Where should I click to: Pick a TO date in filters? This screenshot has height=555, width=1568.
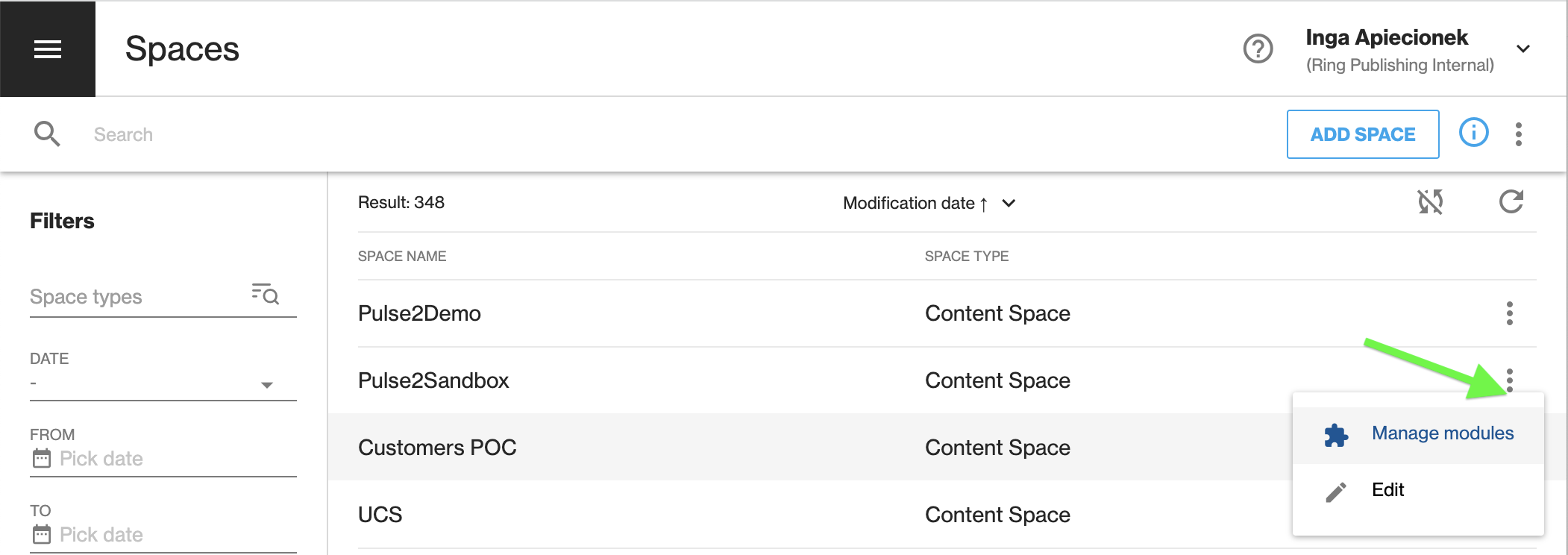click(x=163, y=535)
